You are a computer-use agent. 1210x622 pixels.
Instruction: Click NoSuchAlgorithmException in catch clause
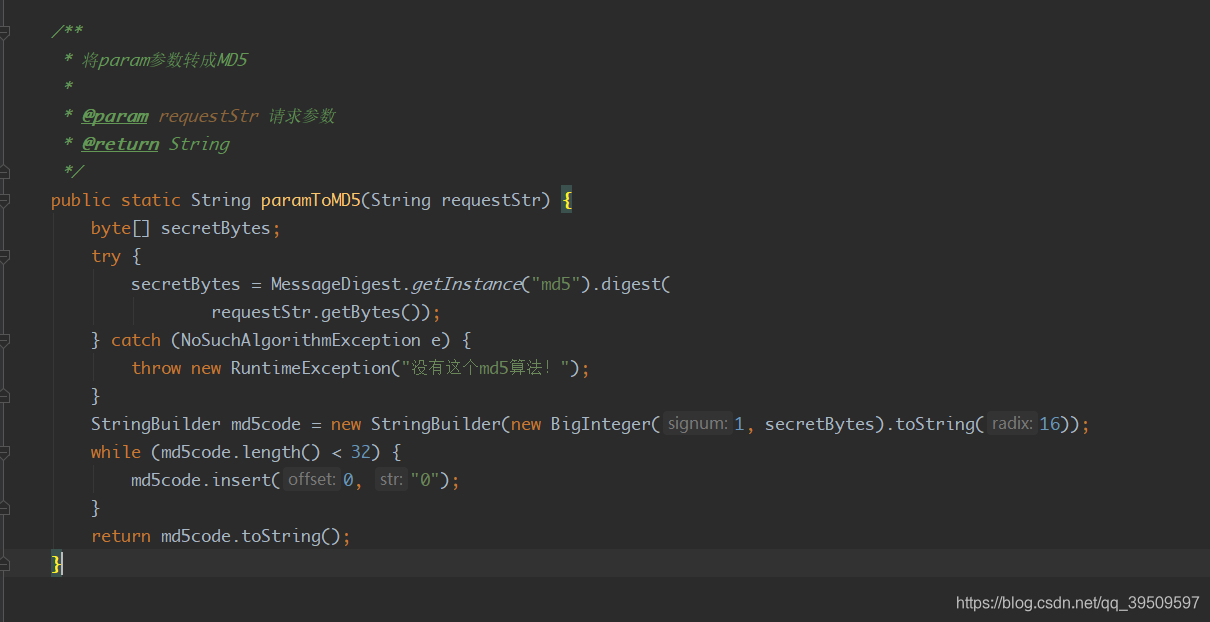click(300, 340)
